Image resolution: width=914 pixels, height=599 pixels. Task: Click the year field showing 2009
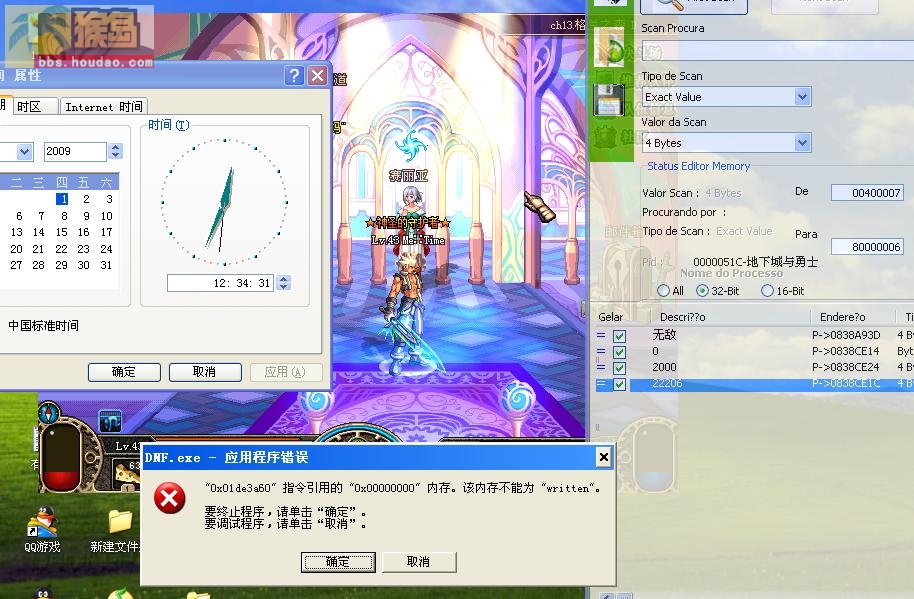[75, 151]
